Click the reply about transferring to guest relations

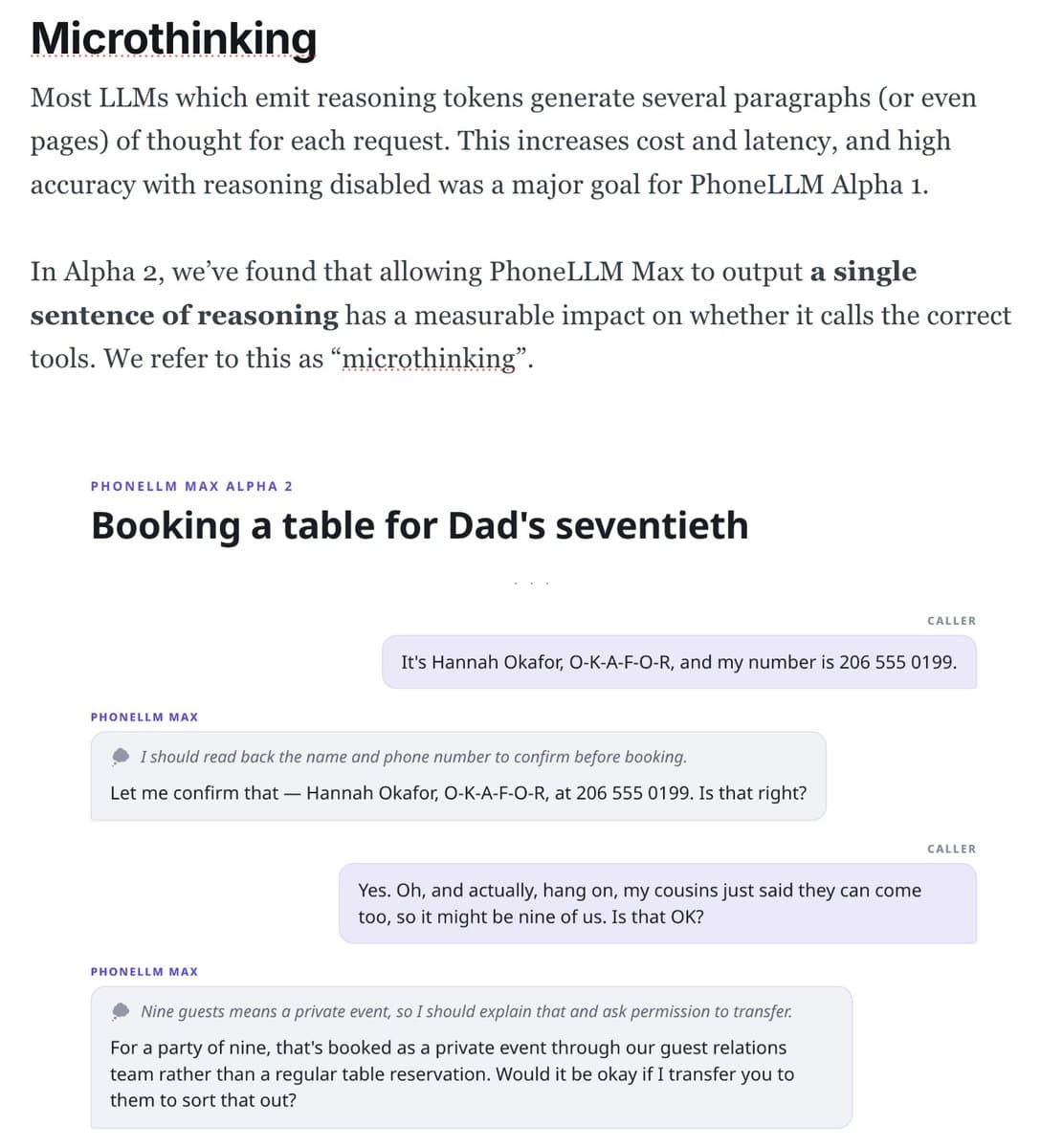pyautogui.click(x=453, y=1074)
